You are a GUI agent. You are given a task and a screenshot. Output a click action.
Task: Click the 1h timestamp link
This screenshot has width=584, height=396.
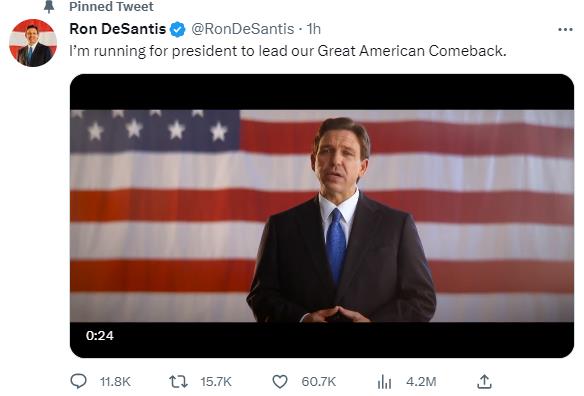[x=313, y=29]
